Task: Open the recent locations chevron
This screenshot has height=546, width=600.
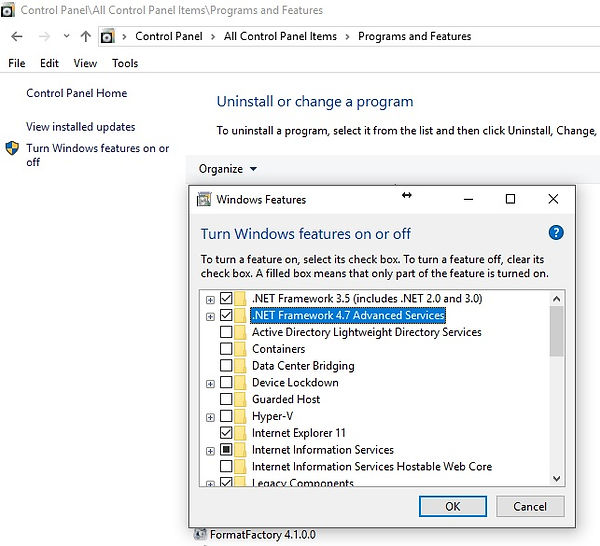Action: pos(67,36)
